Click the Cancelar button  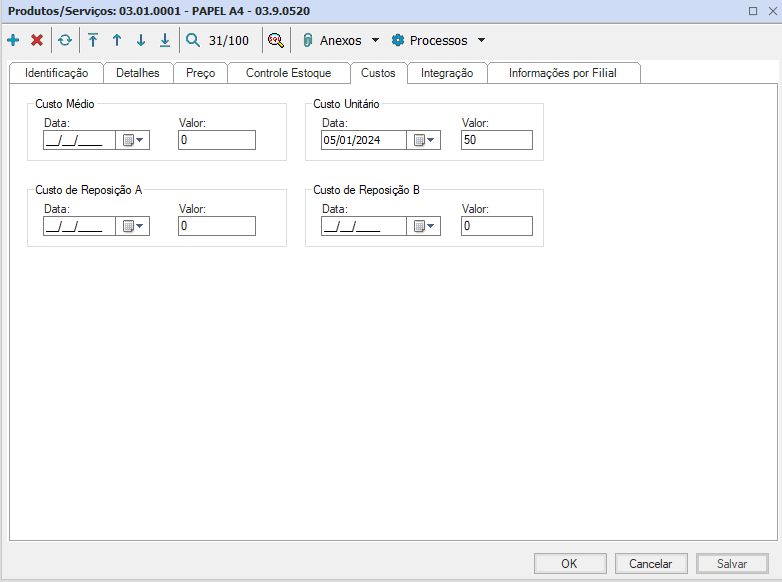[650, 564]
